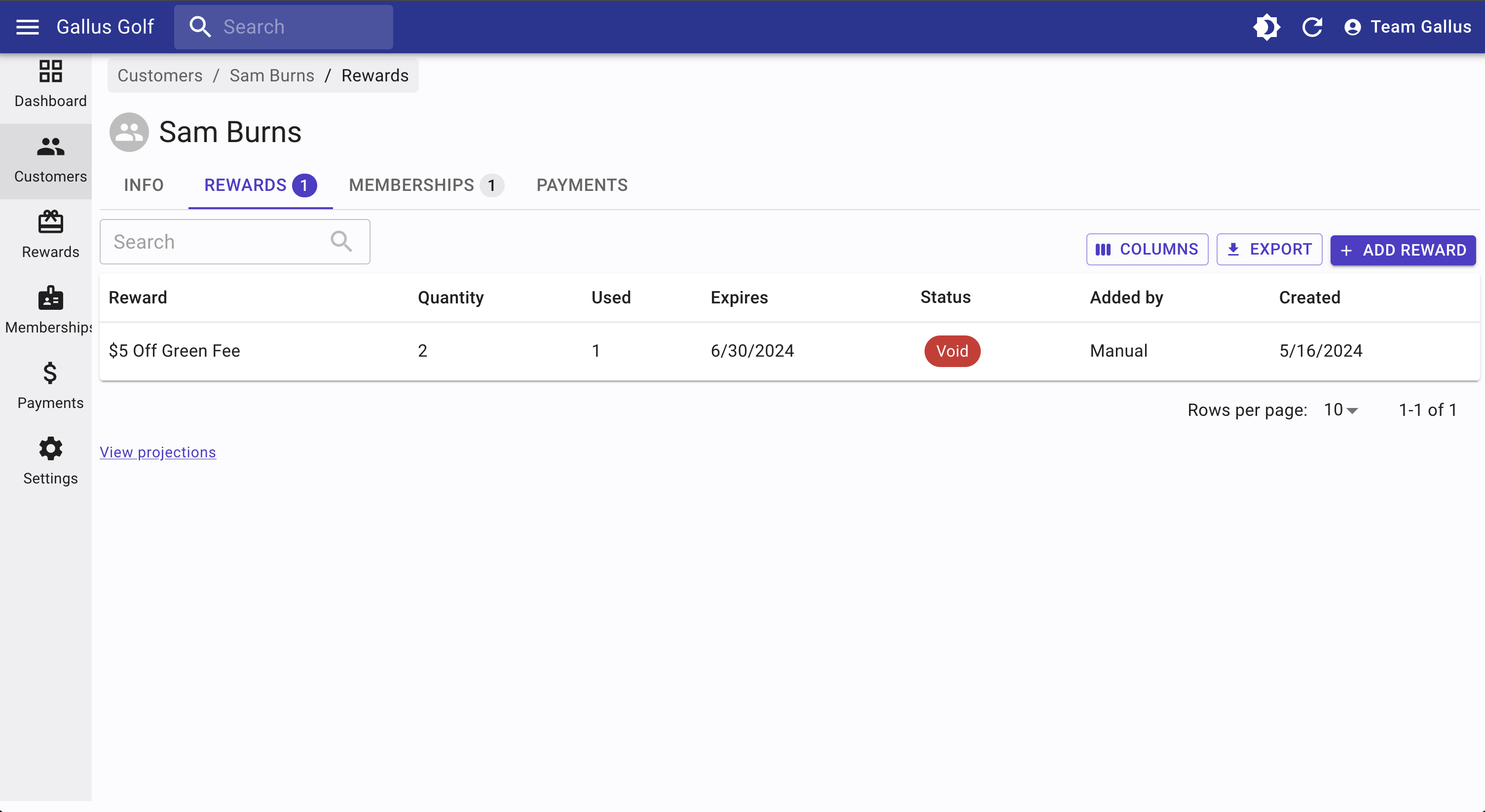Sort by the Quantity column header
Screen dimensions: 1485x812
(x=450, y=297)
